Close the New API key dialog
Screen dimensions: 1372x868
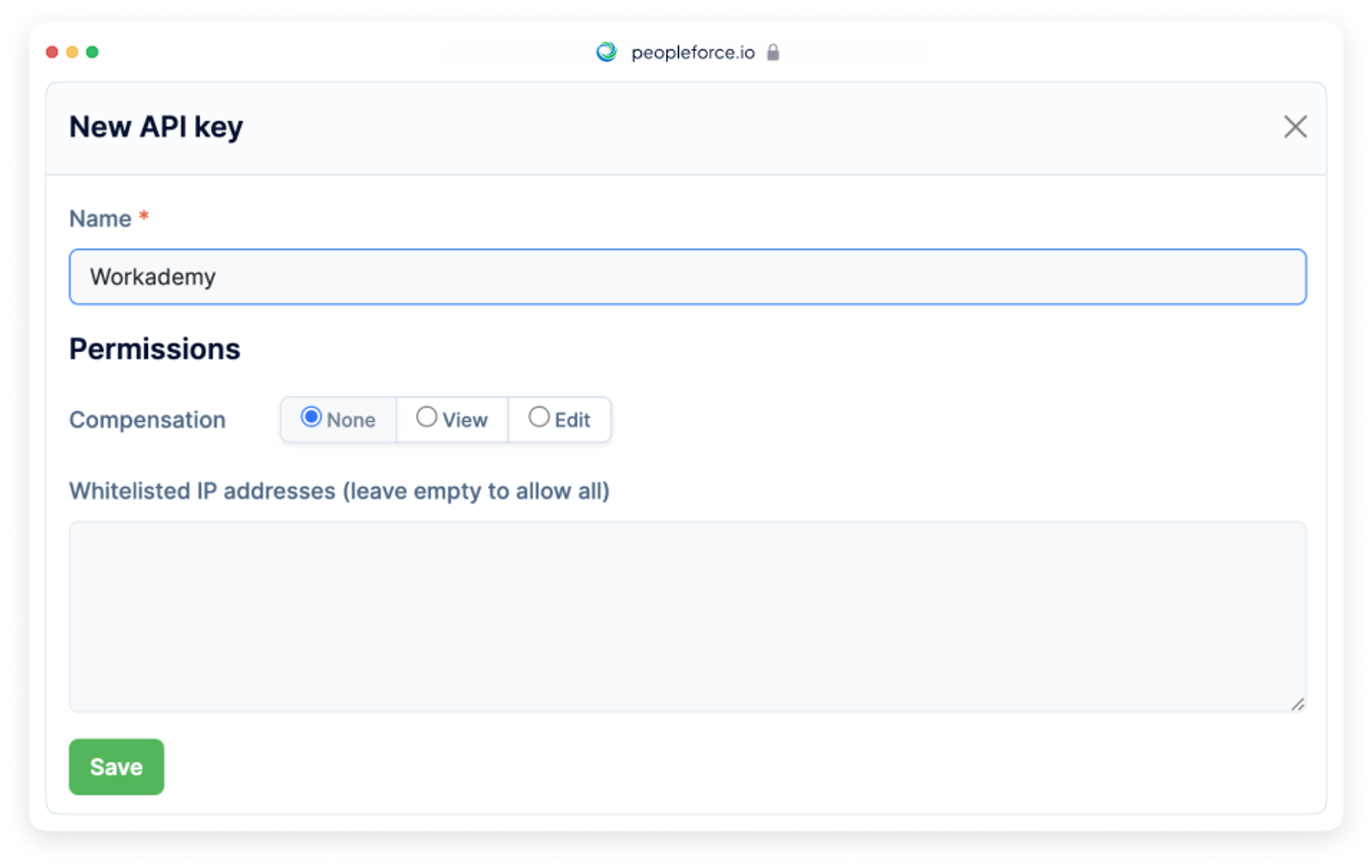click(x=1294, y=127)
